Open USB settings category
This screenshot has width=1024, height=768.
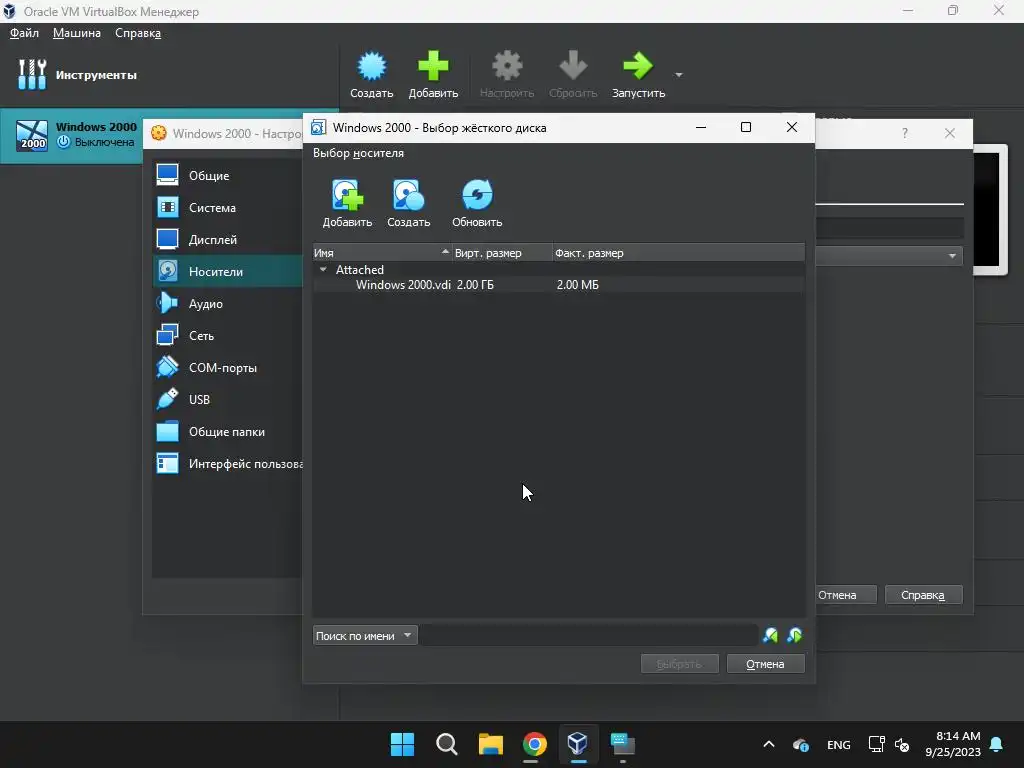click(x=227, y=400)
